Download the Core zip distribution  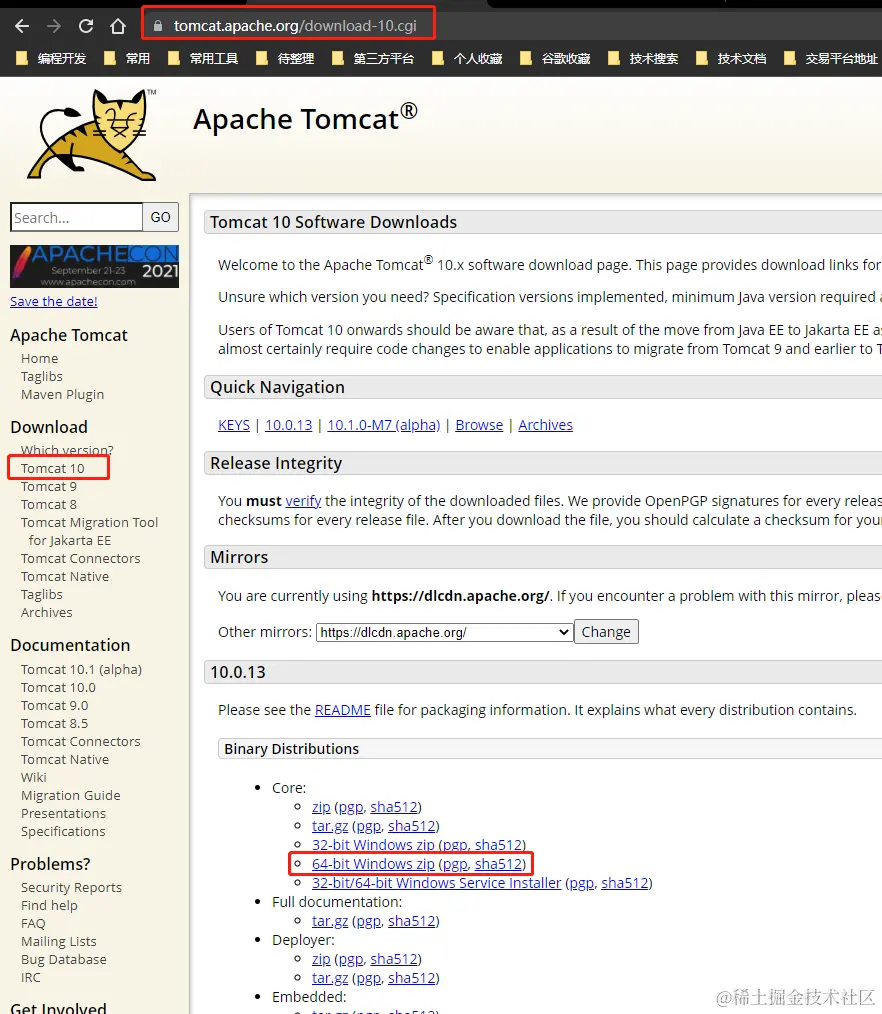[x=321, y=807]
